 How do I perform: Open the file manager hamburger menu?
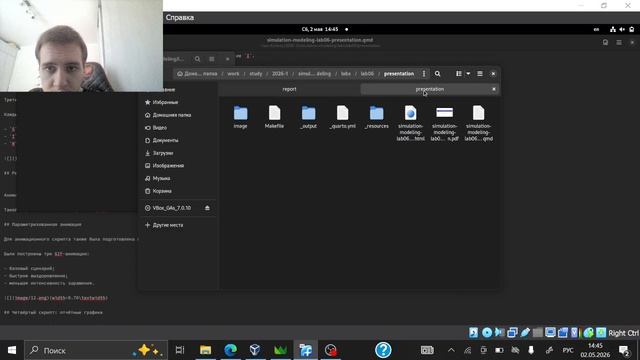pyautogui.click(x=480, y=74)
